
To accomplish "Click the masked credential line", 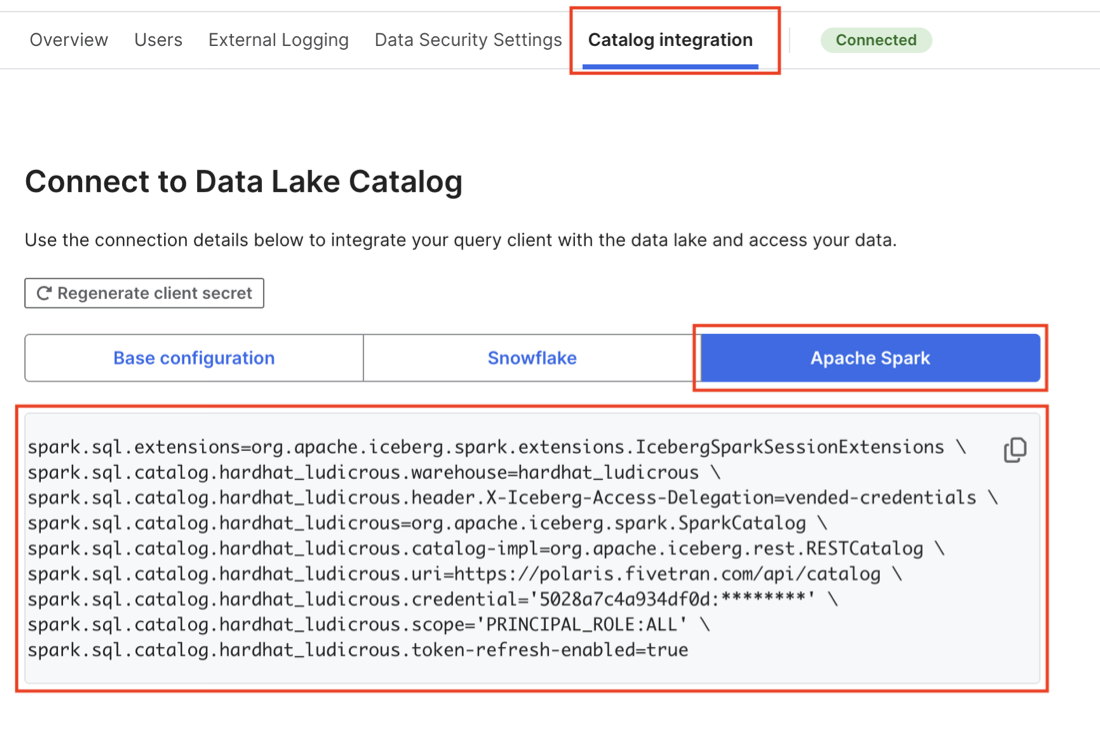I will pos(432,600).
